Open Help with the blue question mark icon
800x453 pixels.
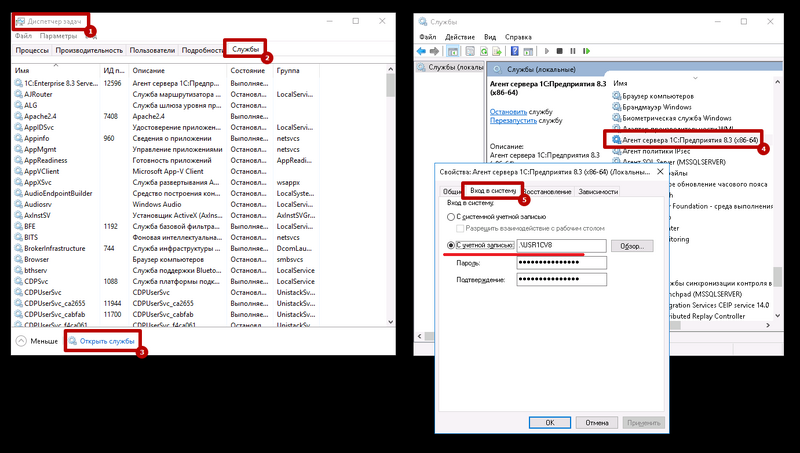pos(514,51)
